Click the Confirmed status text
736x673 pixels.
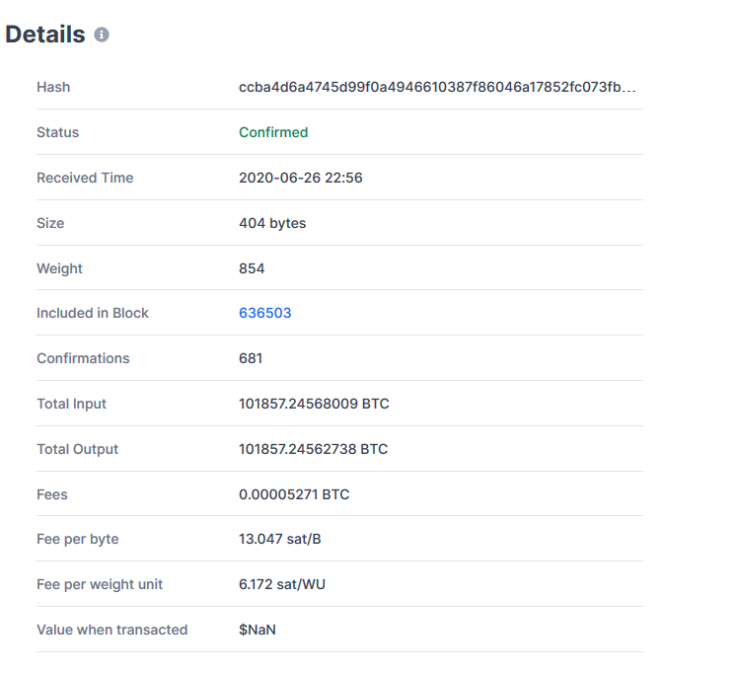274,132
